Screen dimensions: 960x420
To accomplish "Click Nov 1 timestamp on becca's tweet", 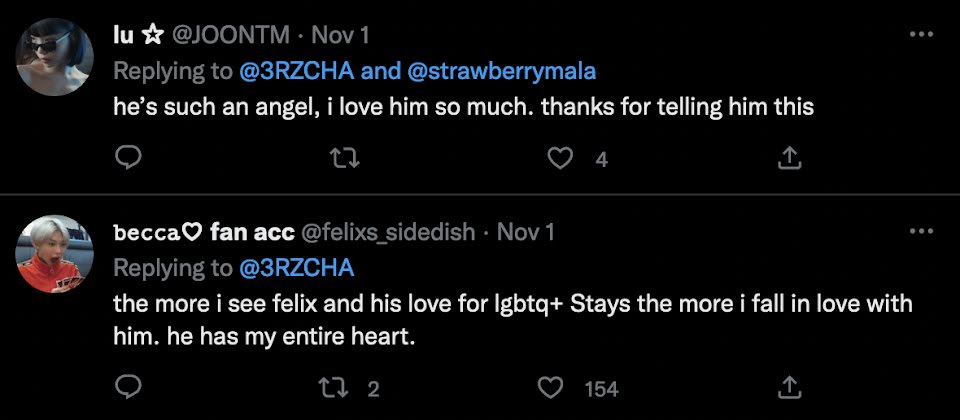I will (526, 233).
